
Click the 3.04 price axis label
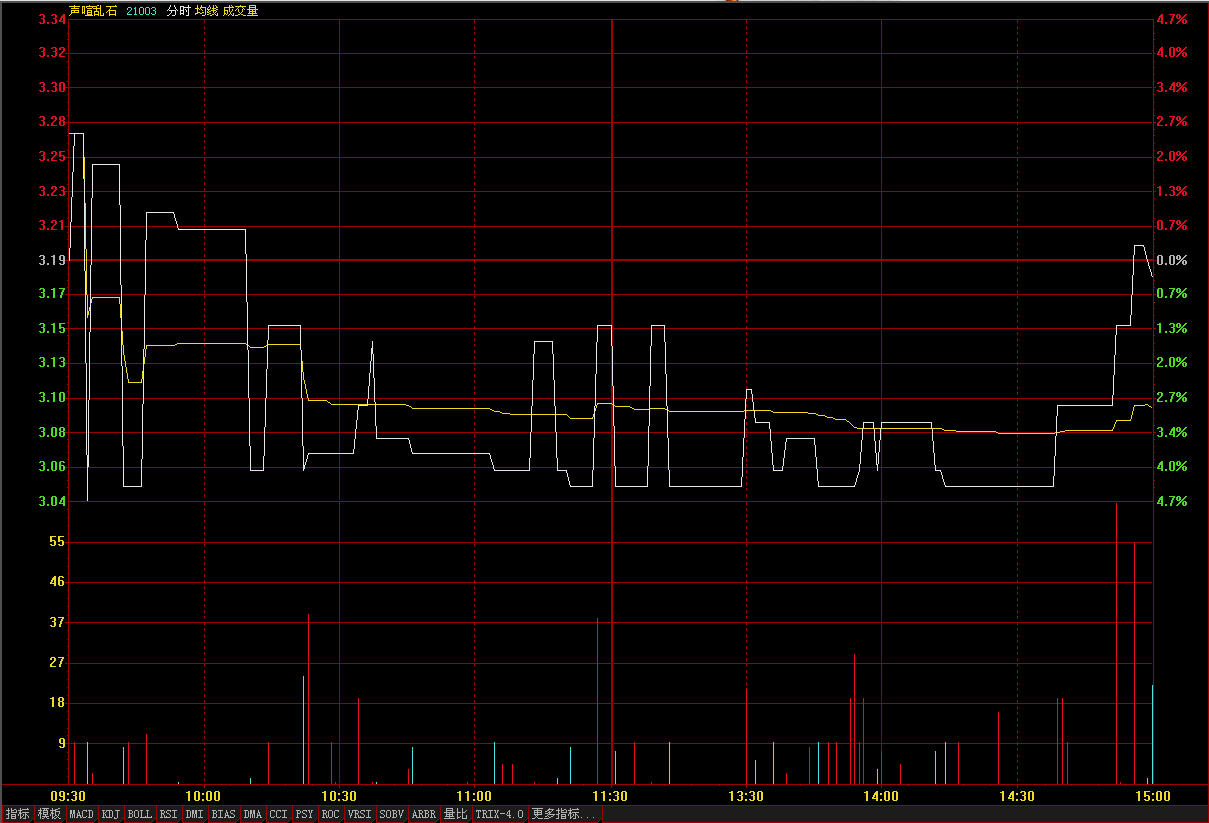[51, 501]
